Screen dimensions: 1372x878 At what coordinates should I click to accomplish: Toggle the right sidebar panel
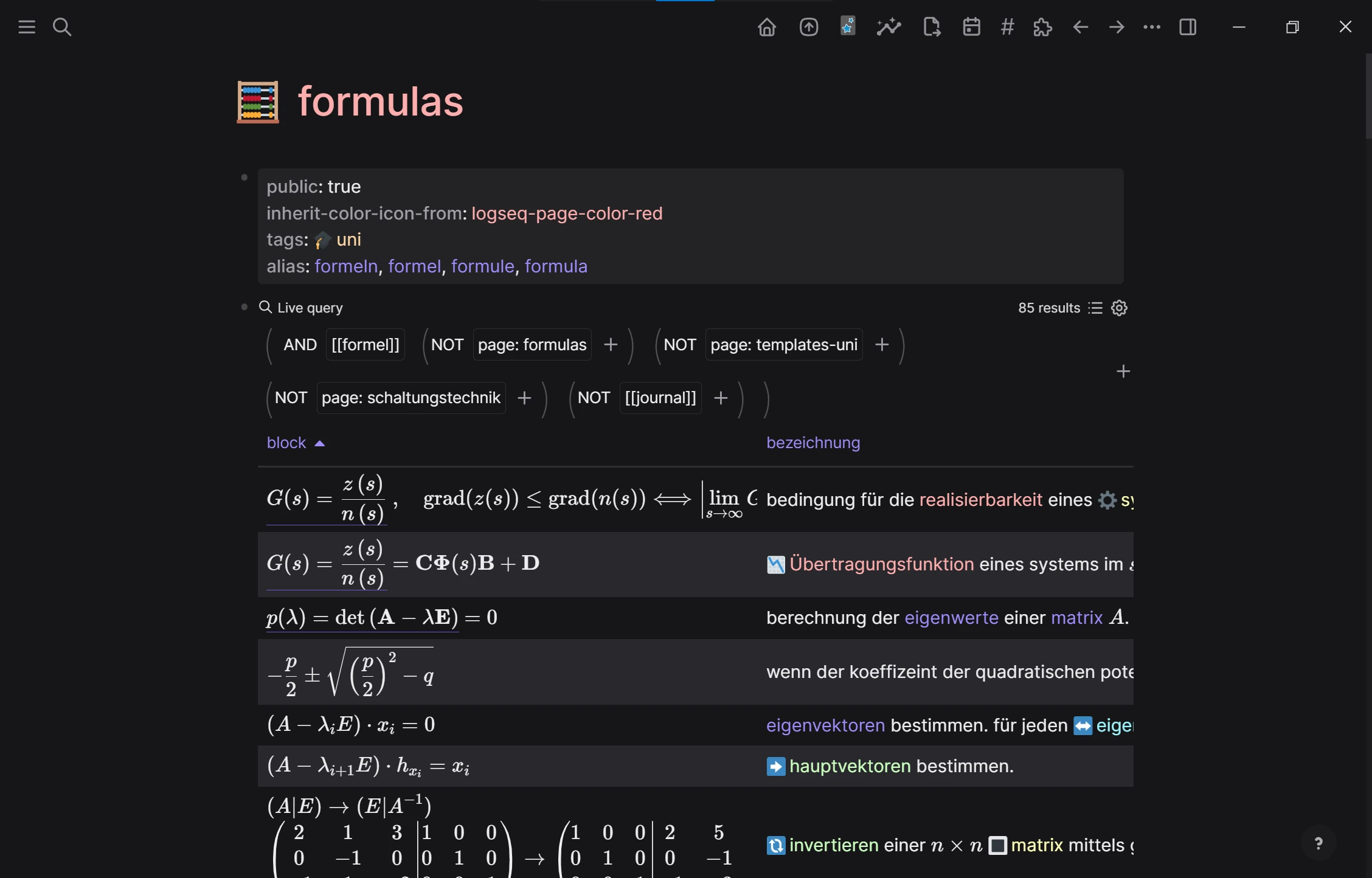point(1187,27)
